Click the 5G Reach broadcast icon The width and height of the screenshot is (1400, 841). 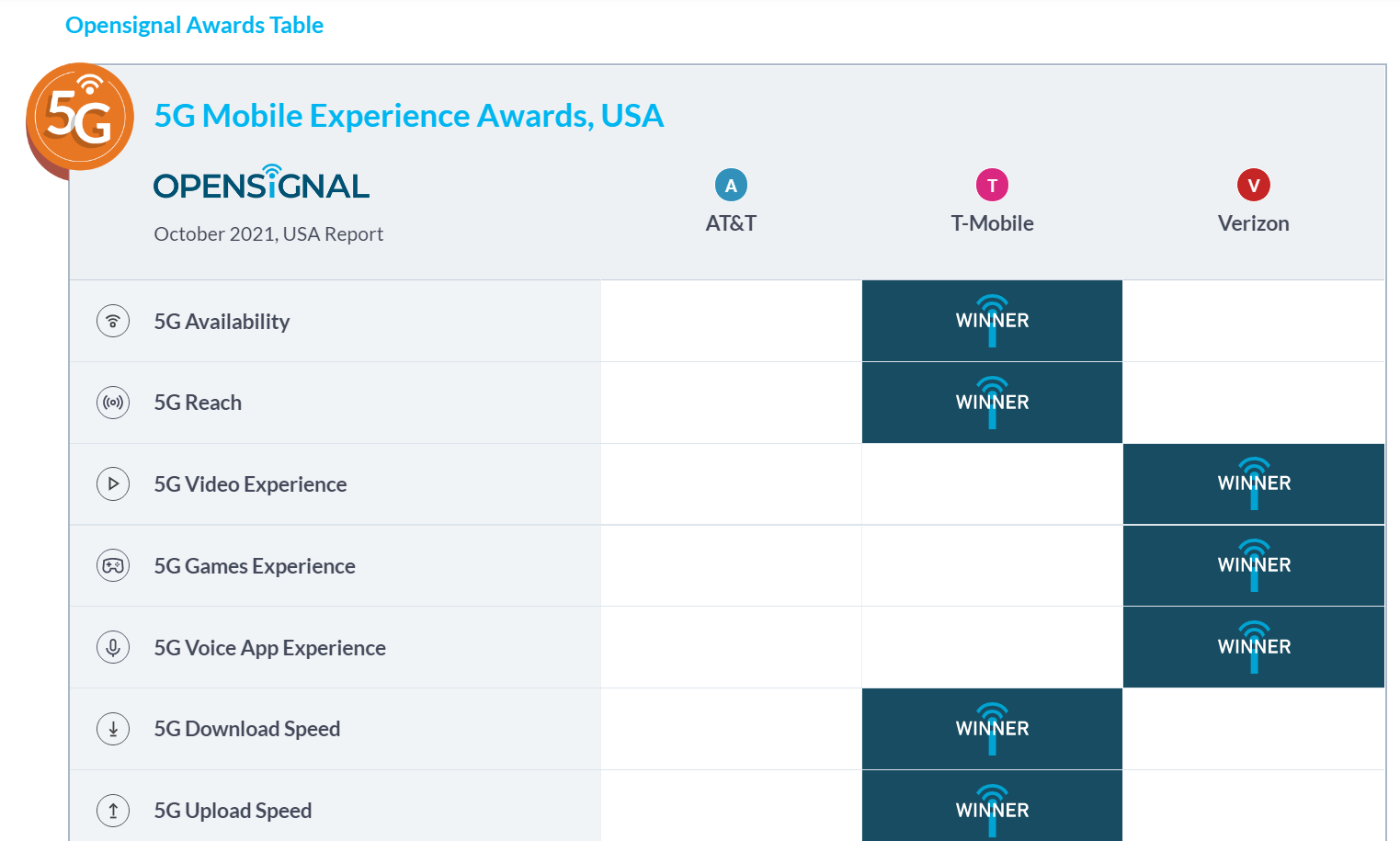(113, 403)
